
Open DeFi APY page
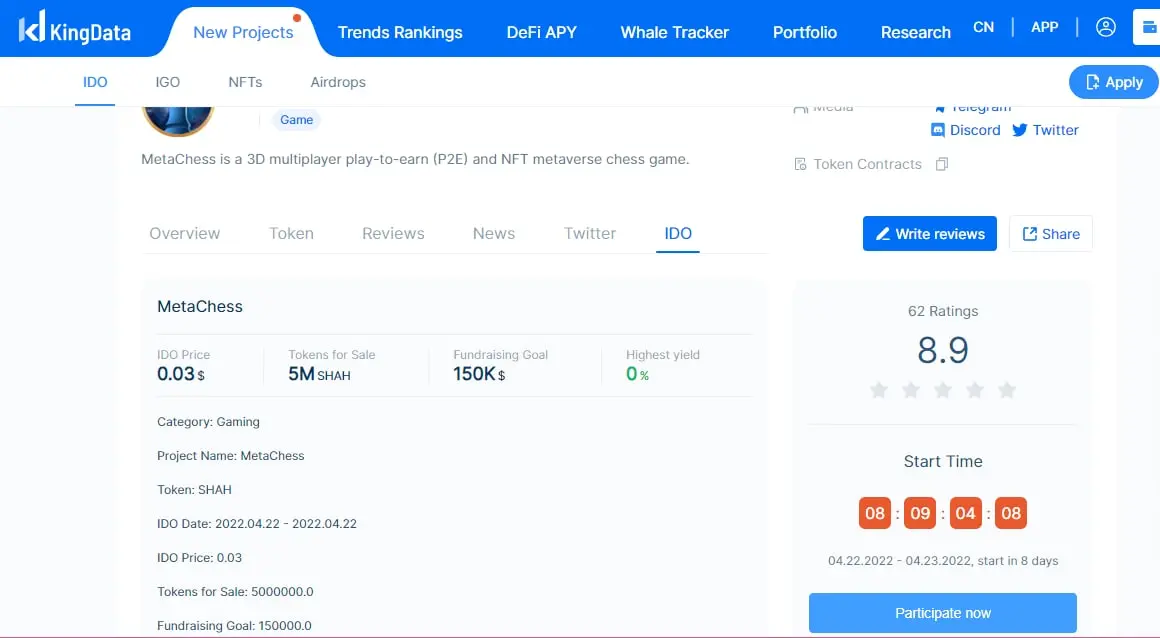point(542,33)
